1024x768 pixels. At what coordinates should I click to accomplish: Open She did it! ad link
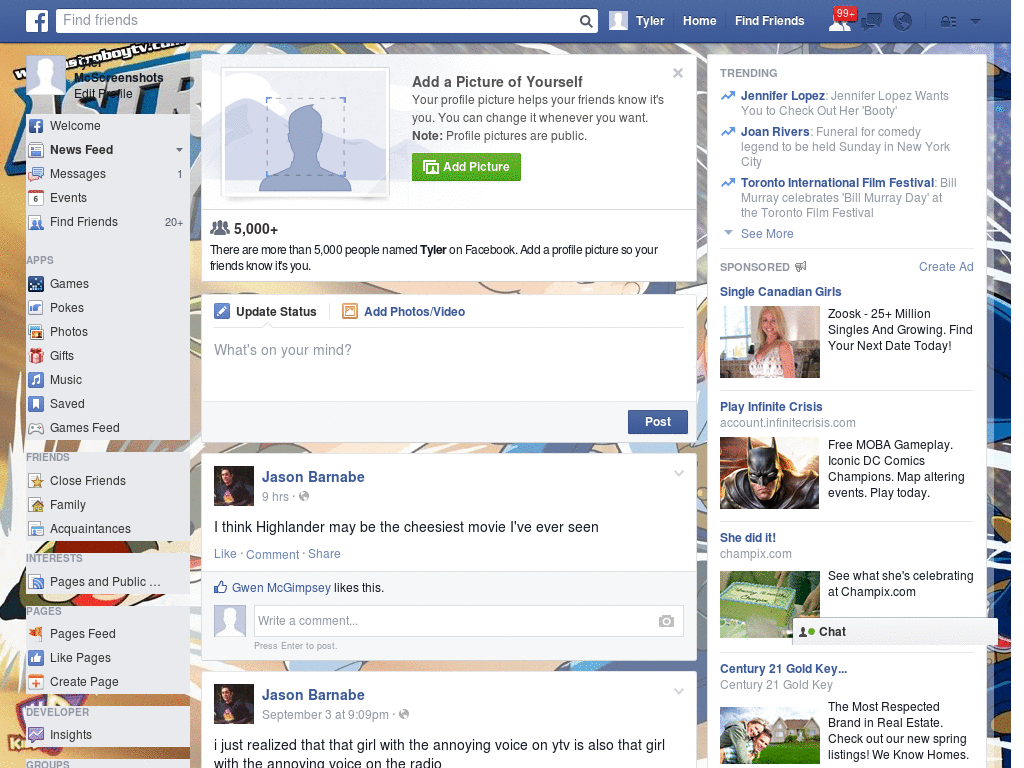point(748,537)
